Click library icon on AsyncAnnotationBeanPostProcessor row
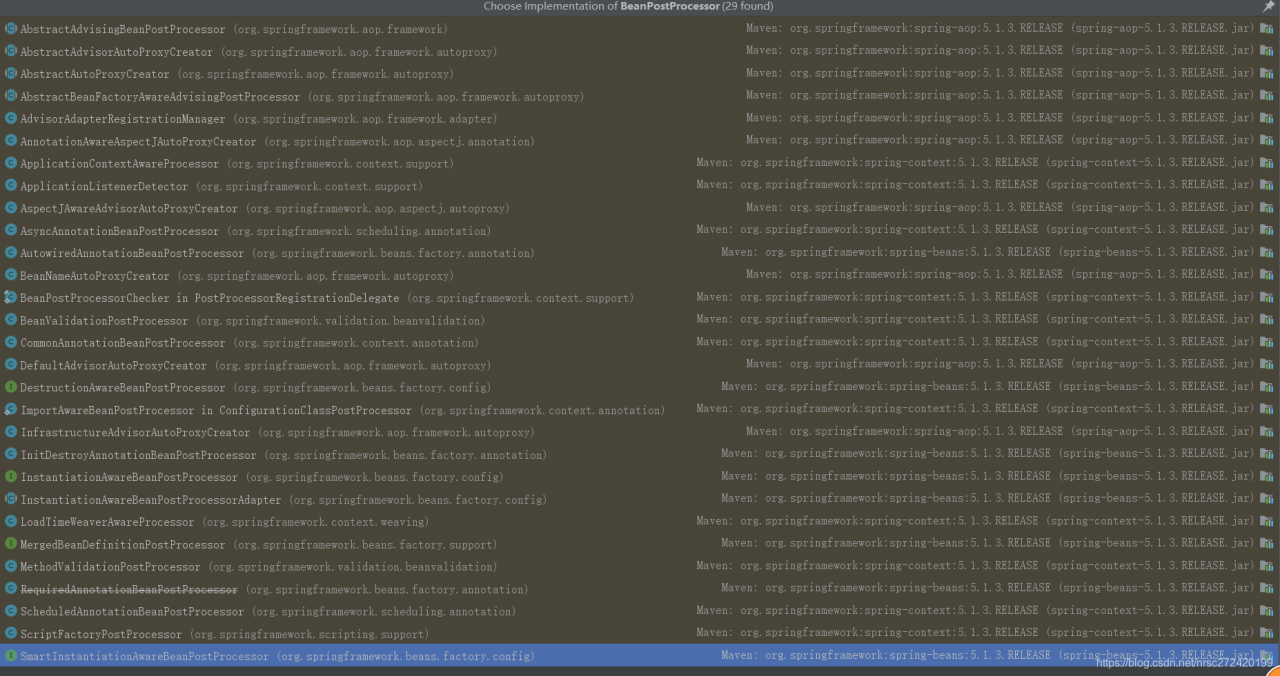The width and height of the screenshot is (1280, 676). [1267, 230]
